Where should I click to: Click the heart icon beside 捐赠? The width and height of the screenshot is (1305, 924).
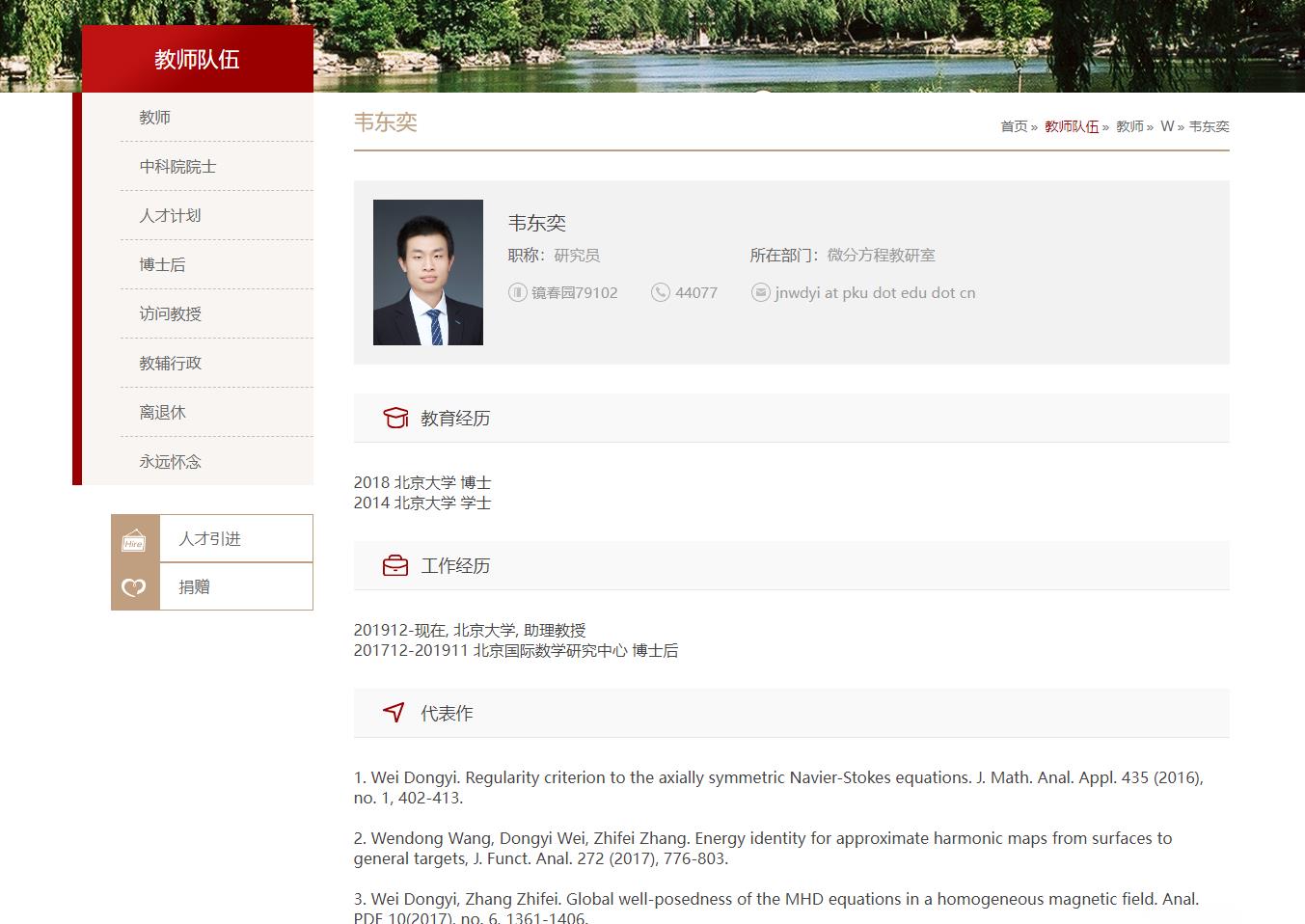pos(134,586)
